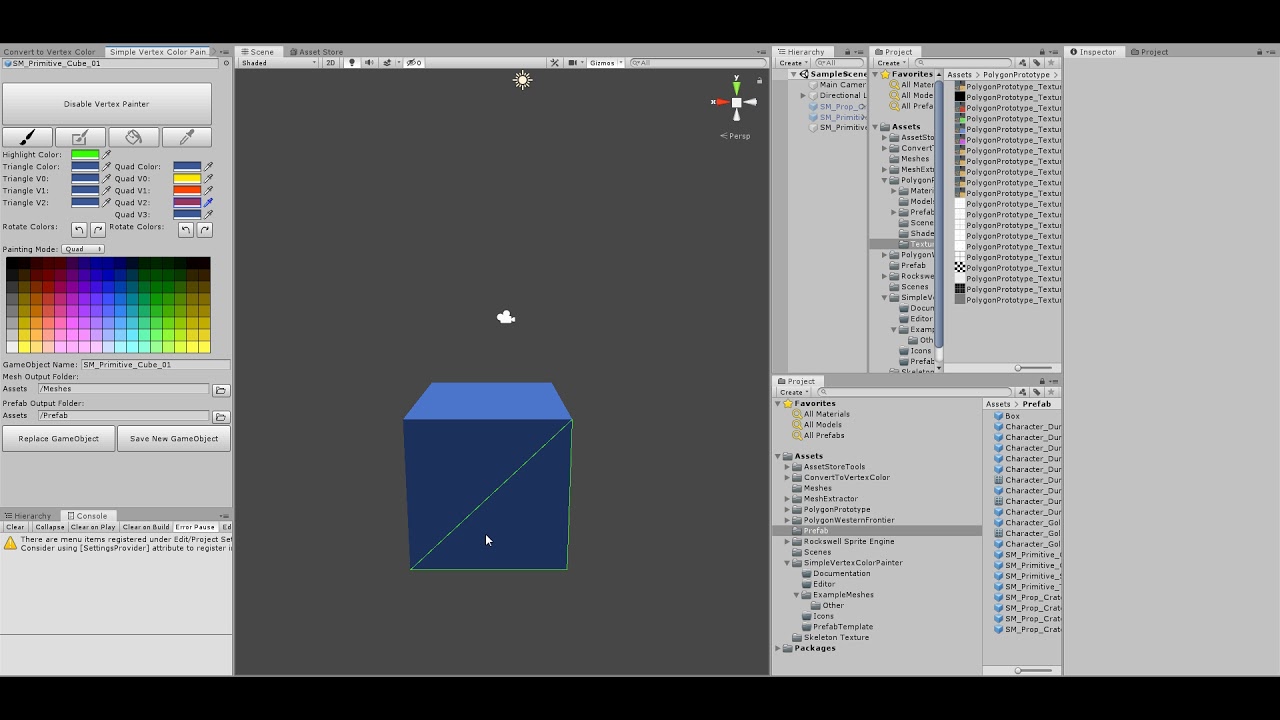This screenshot has height=720, width=1280.
Task: Click the eyedropper next to Quad V0
Action: [x=209, y=179]
